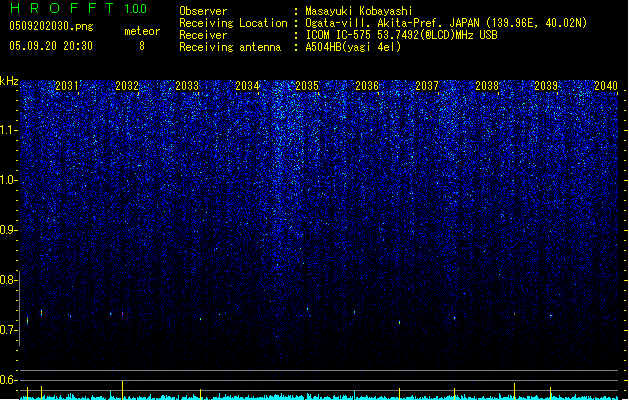This screenshot has height=400, width=629.
Task: Select the version number 1.0.0
Action: coord(136,8)
